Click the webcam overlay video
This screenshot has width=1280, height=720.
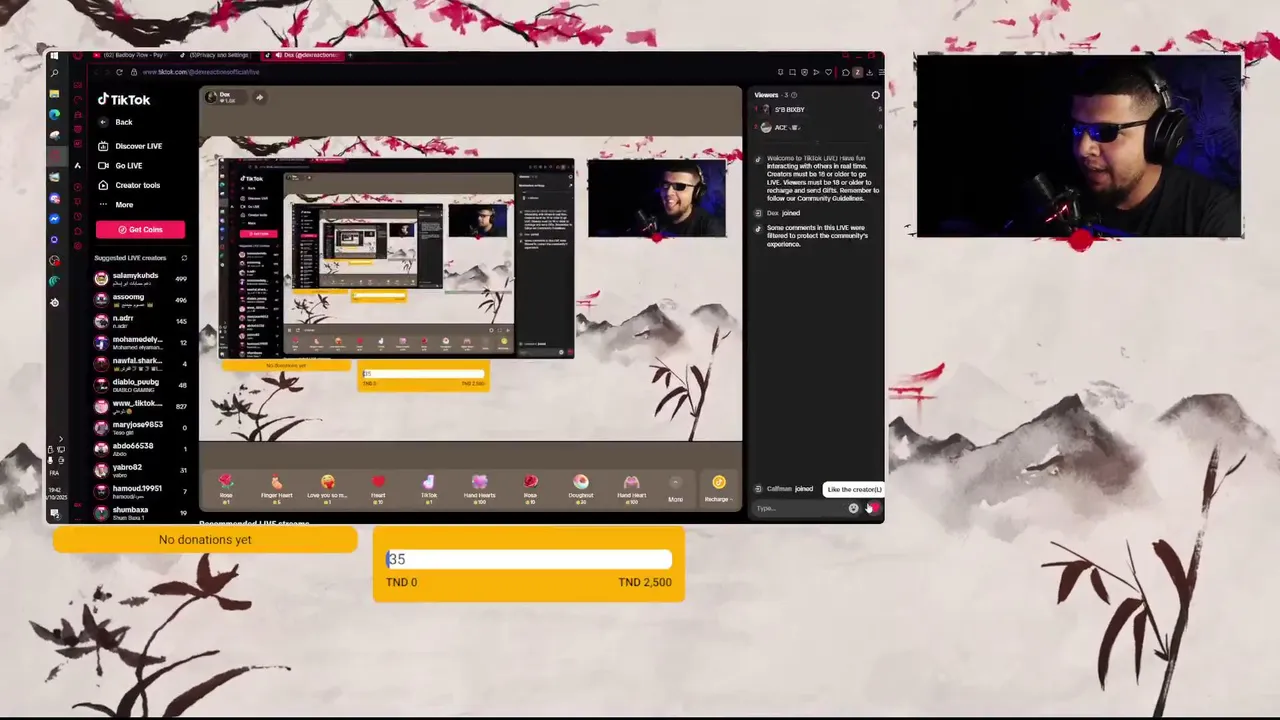click(1078, 146)
